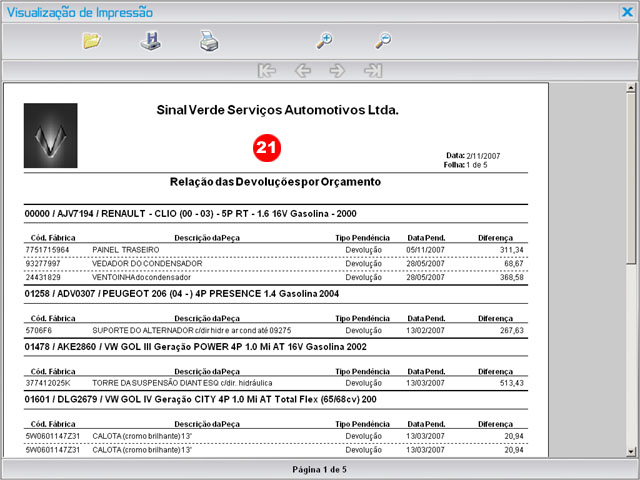This screenshot has height=480, width=640.
Task: Select the RENAULT CLIO header line
Action: point(191,213)
